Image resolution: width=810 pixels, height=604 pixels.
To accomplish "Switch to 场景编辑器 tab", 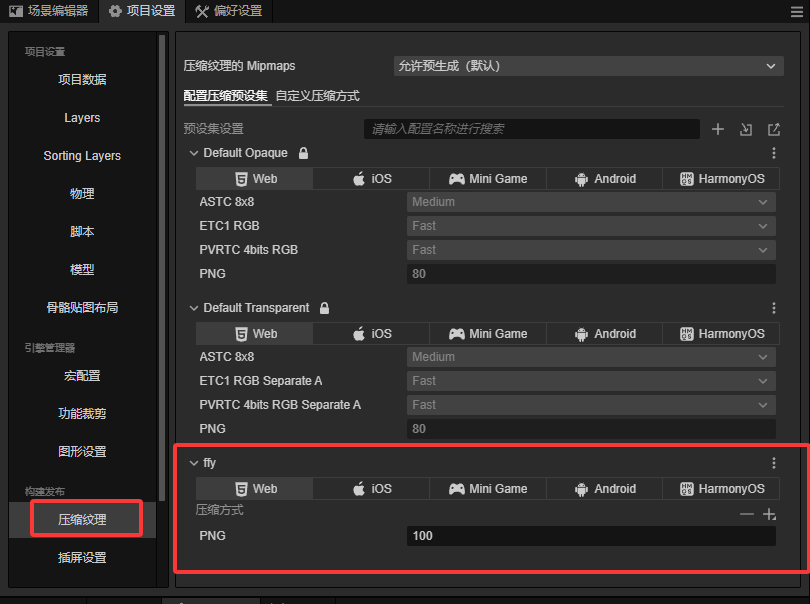I will [x=49, y=11].
